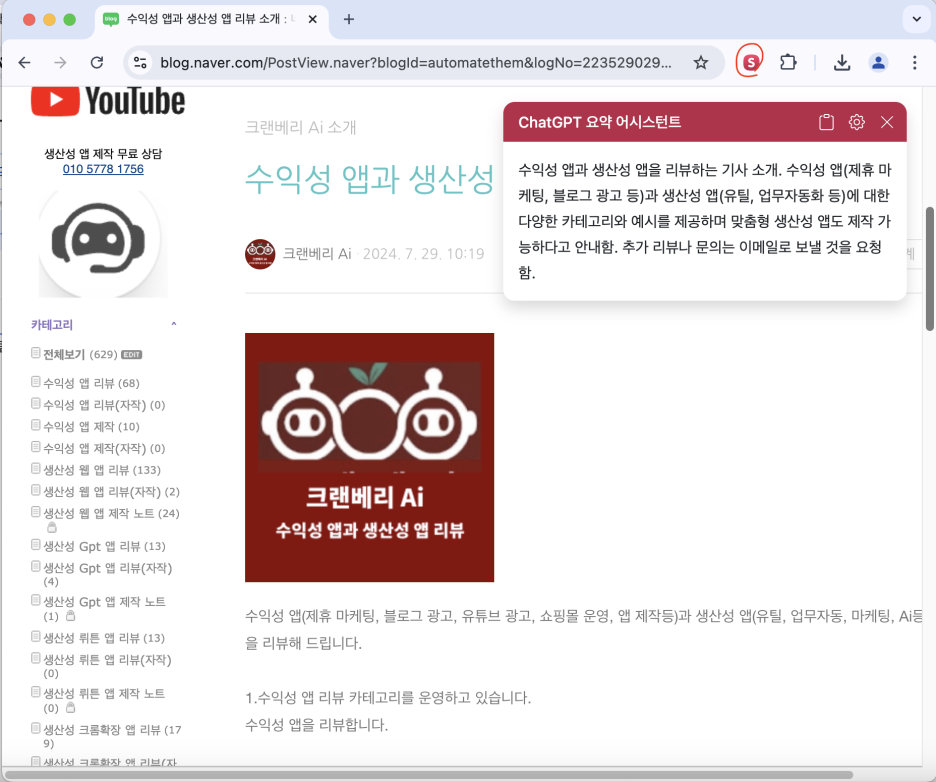Open the browser downloads icon
936x782 pixels.
(842, 63)
